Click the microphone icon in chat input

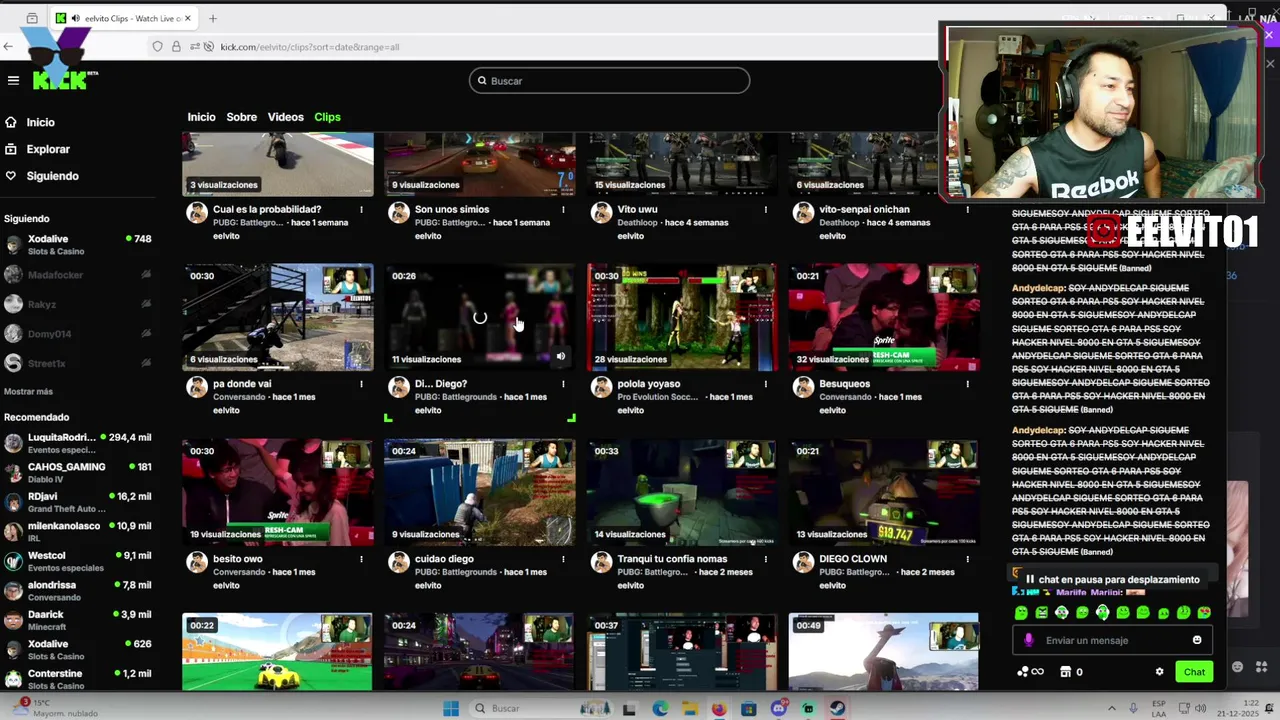[x=1029, y=640]
